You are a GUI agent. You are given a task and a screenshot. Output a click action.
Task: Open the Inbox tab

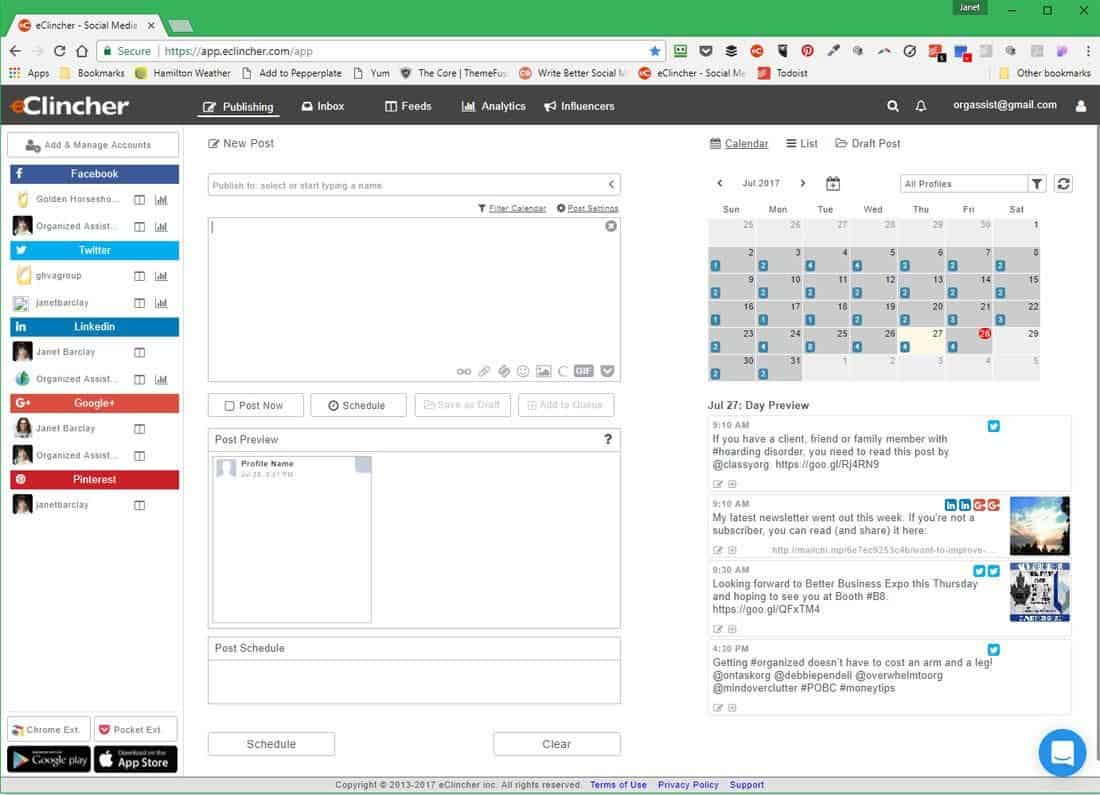pos(323,106)
